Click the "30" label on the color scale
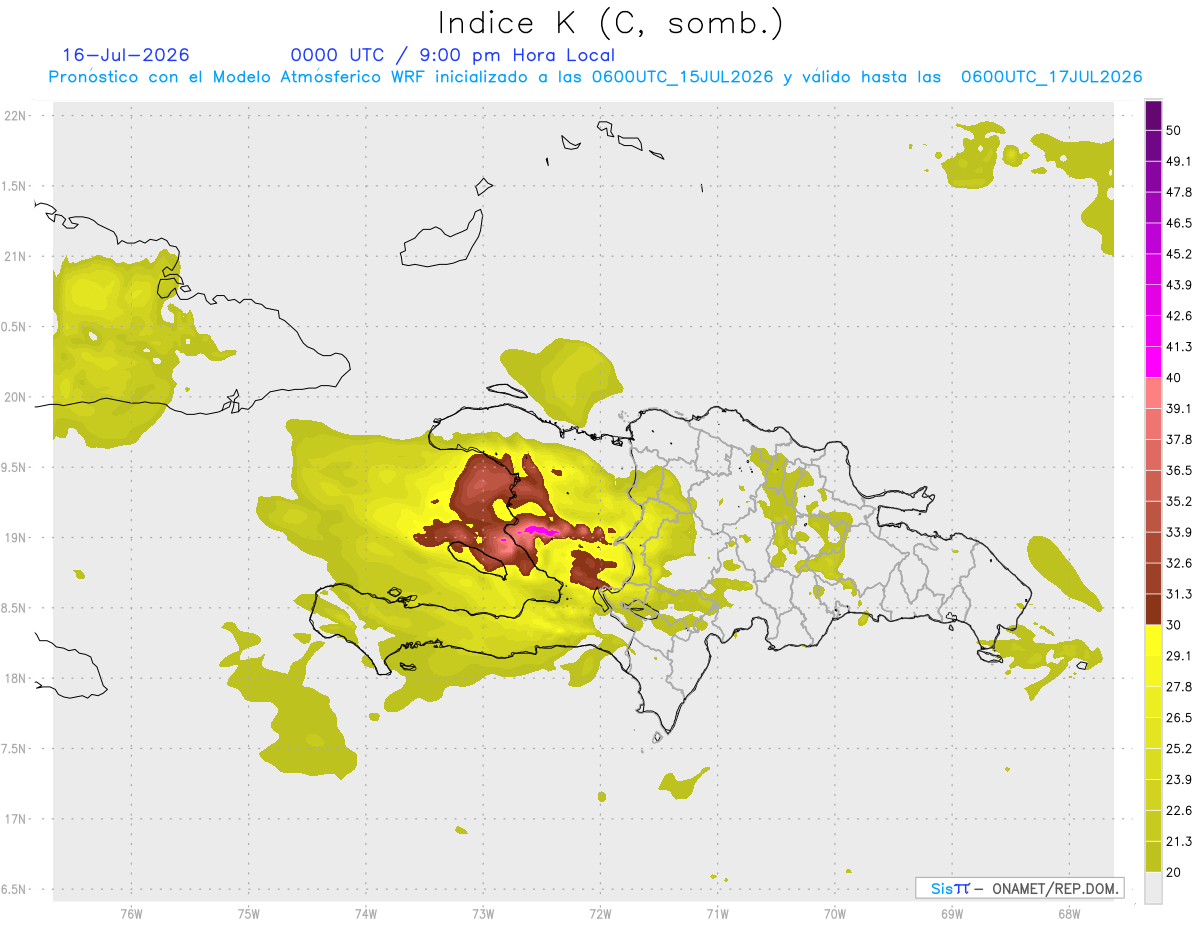 click(1175, 625)
